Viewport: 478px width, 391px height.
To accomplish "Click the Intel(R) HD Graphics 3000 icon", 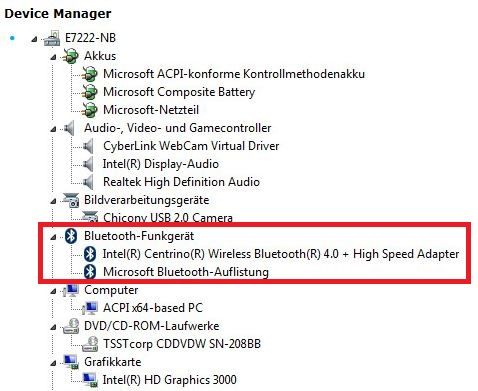I will pyautogui.click(x=90, y=380).
